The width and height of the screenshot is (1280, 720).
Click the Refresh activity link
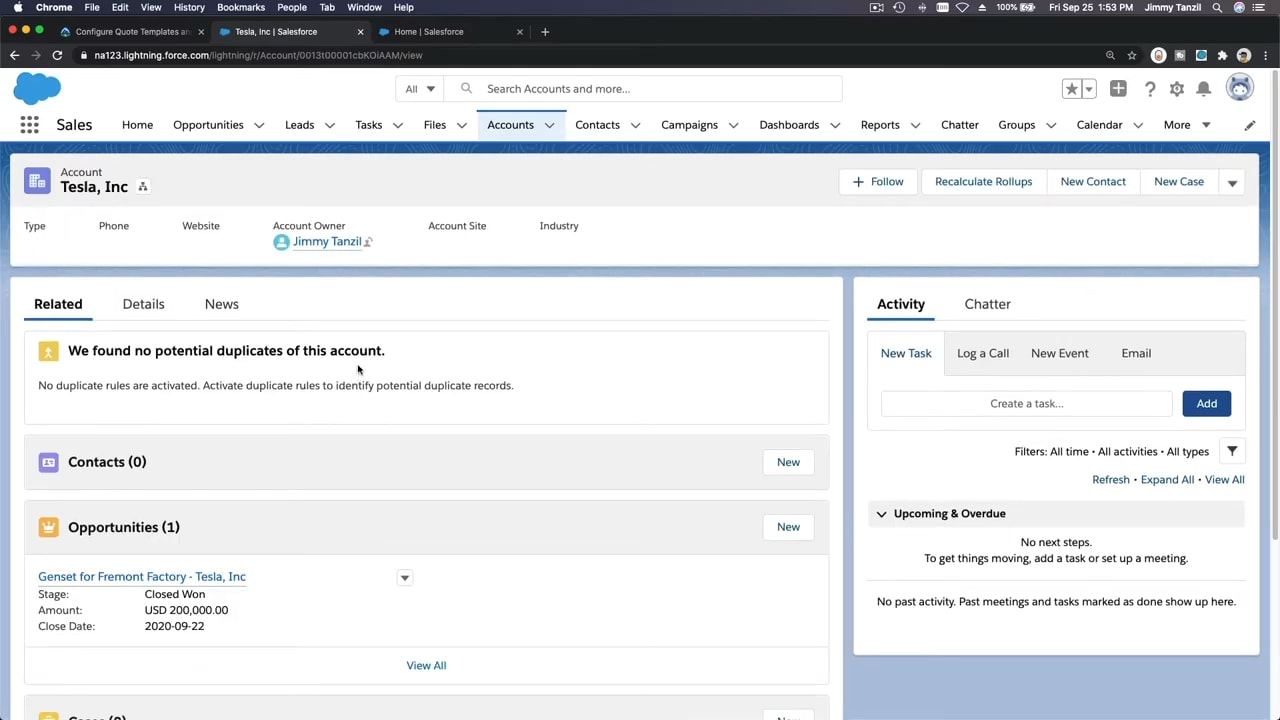point(1110,480)
